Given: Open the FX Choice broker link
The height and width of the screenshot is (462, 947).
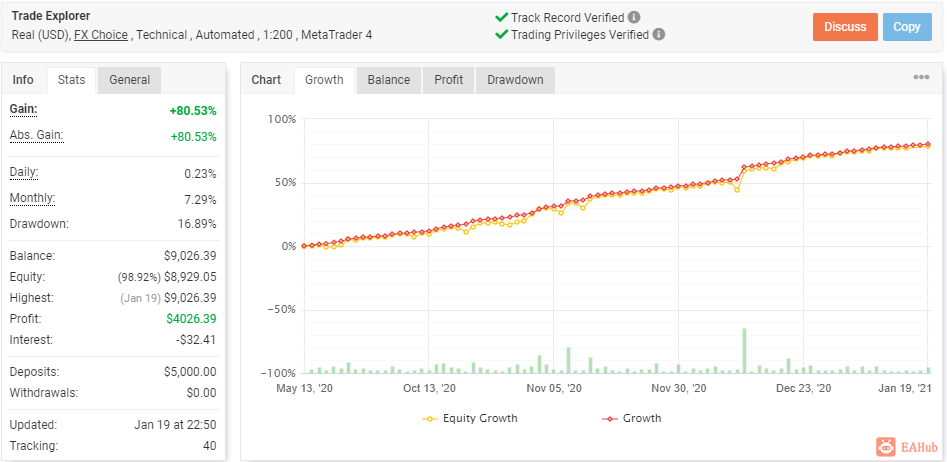Looking at the screenshot, I should pos(101,35).
